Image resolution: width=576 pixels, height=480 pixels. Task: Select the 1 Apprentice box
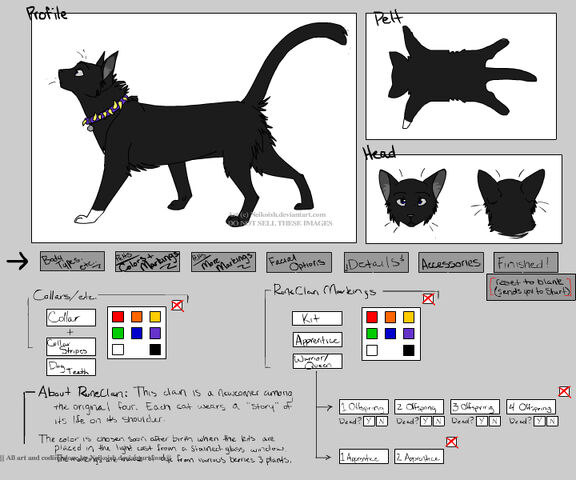coord(364,456)
